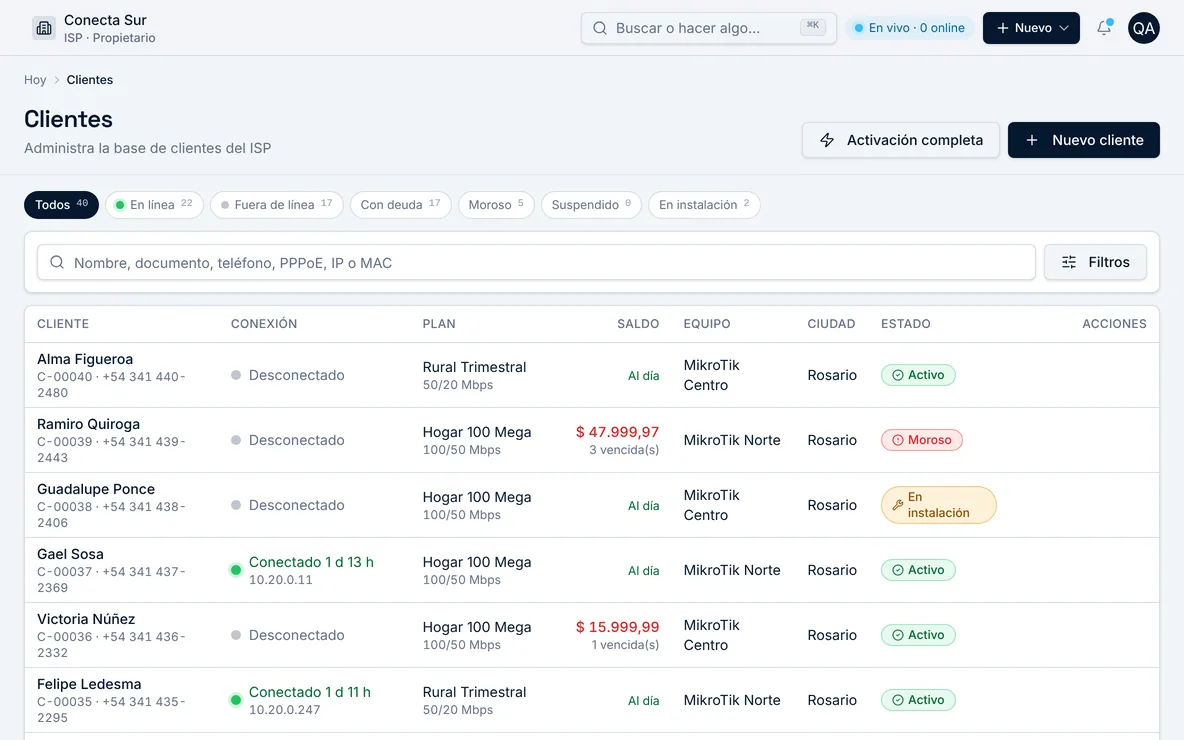This screenshot has width=1184, height=740.
Task: Click the check icon on Alma Figueroa's Activo badge
Action: pos(898,375)
